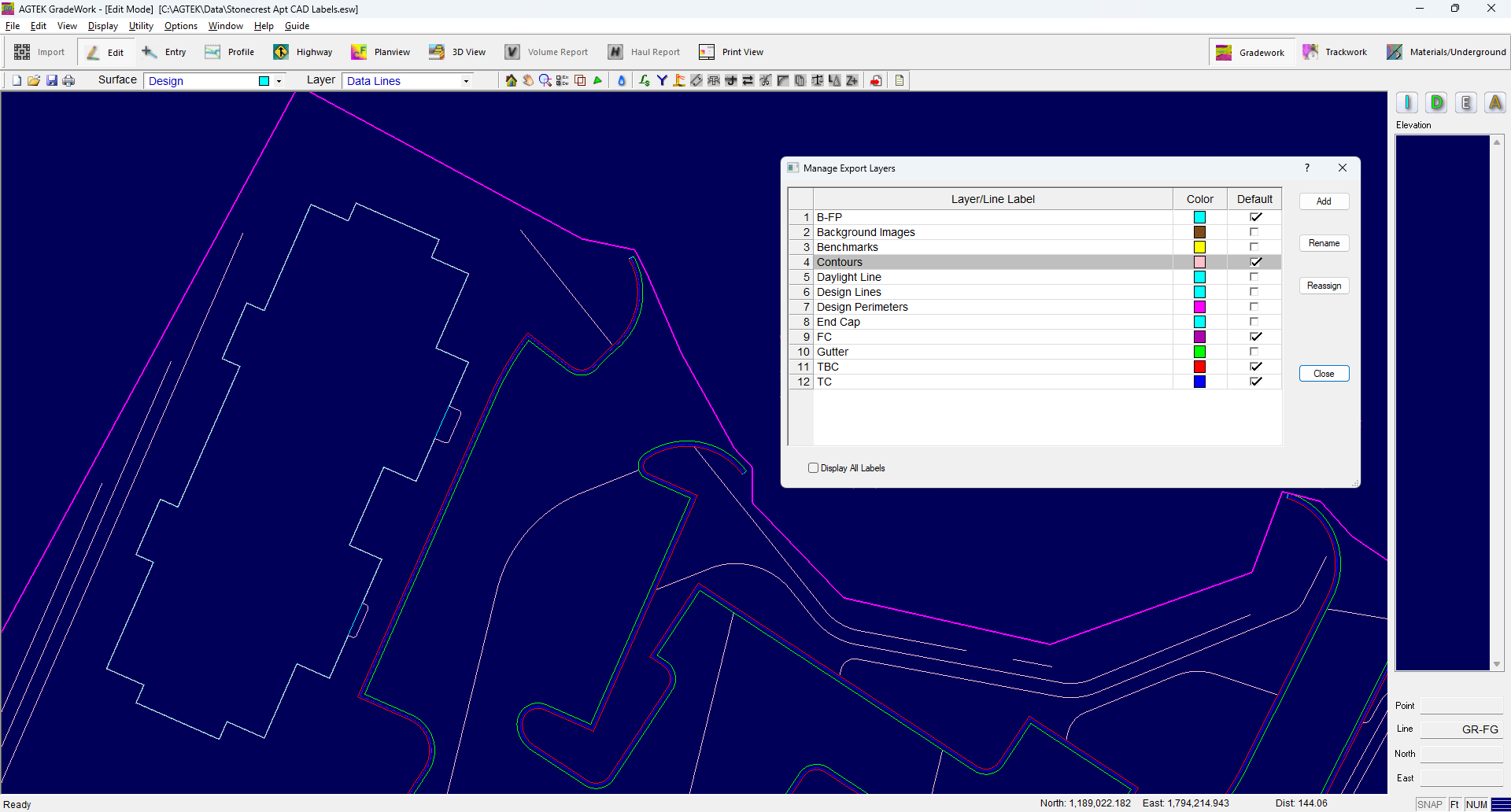Screen dimensions: 1511x812
Task: Click the print icon in toolbar
Action: click(69, 80)
